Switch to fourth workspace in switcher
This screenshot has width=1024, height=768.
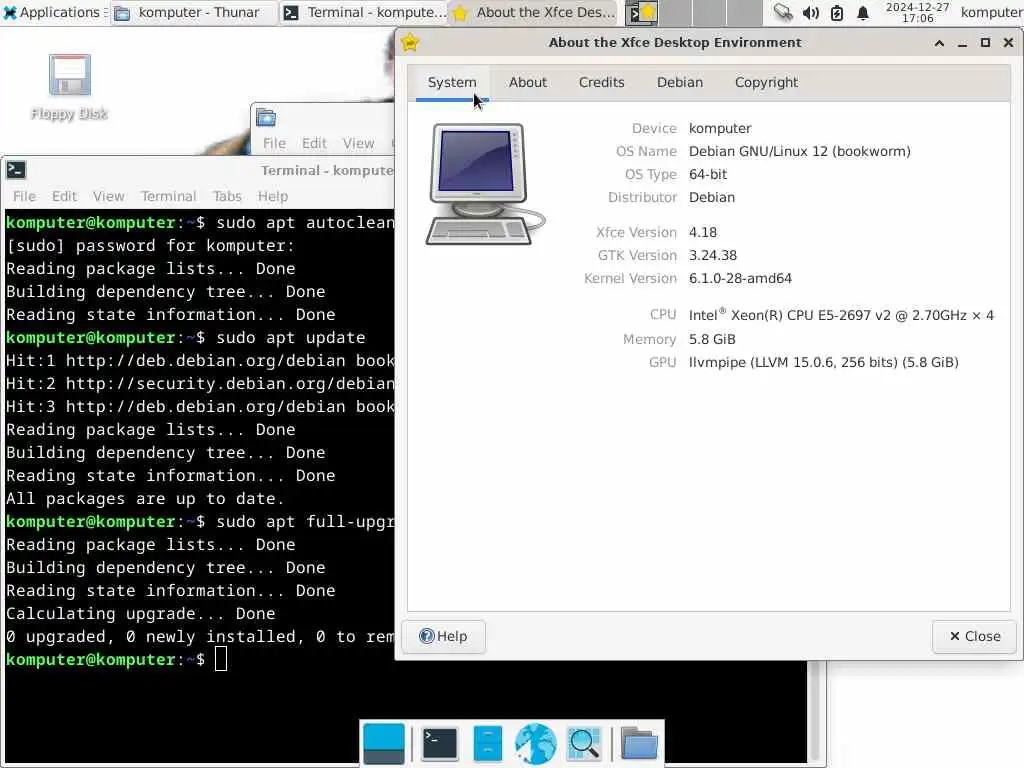coord(744,12)
